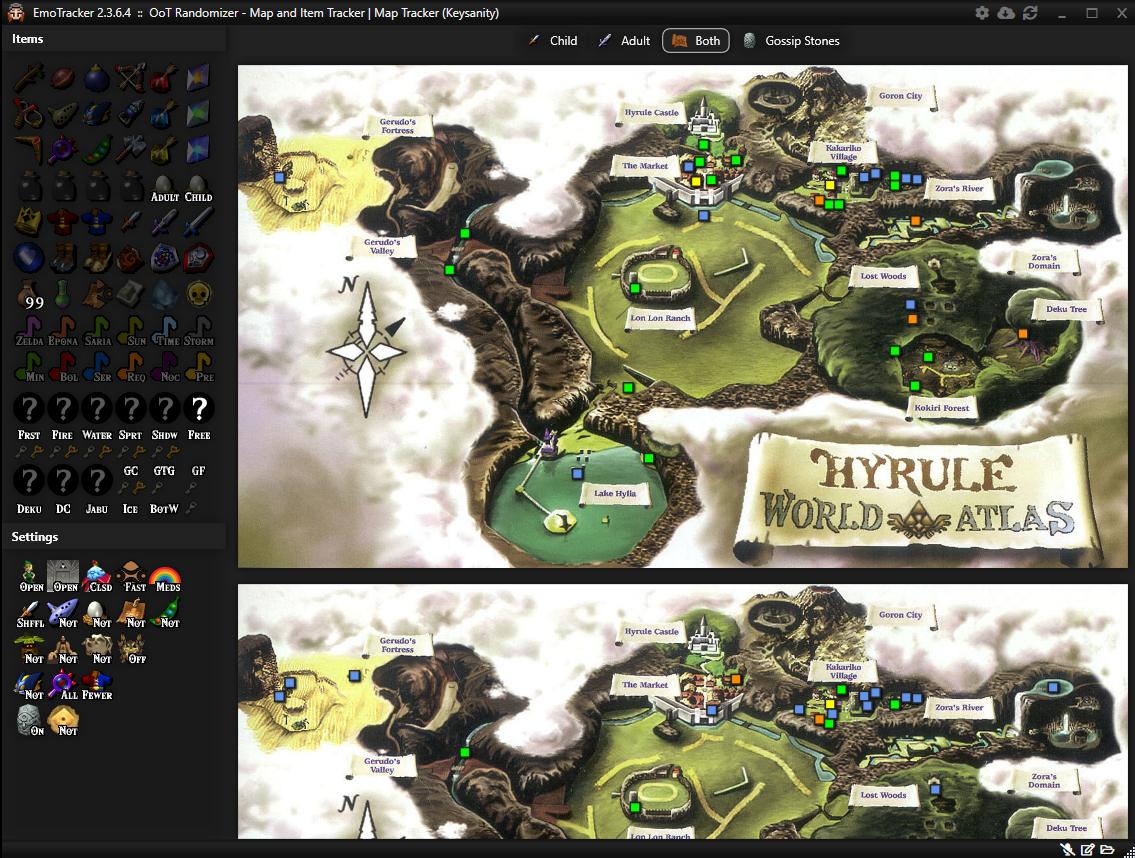
Task: Click the Goron Tunic icon
Action: pos(63,221)
